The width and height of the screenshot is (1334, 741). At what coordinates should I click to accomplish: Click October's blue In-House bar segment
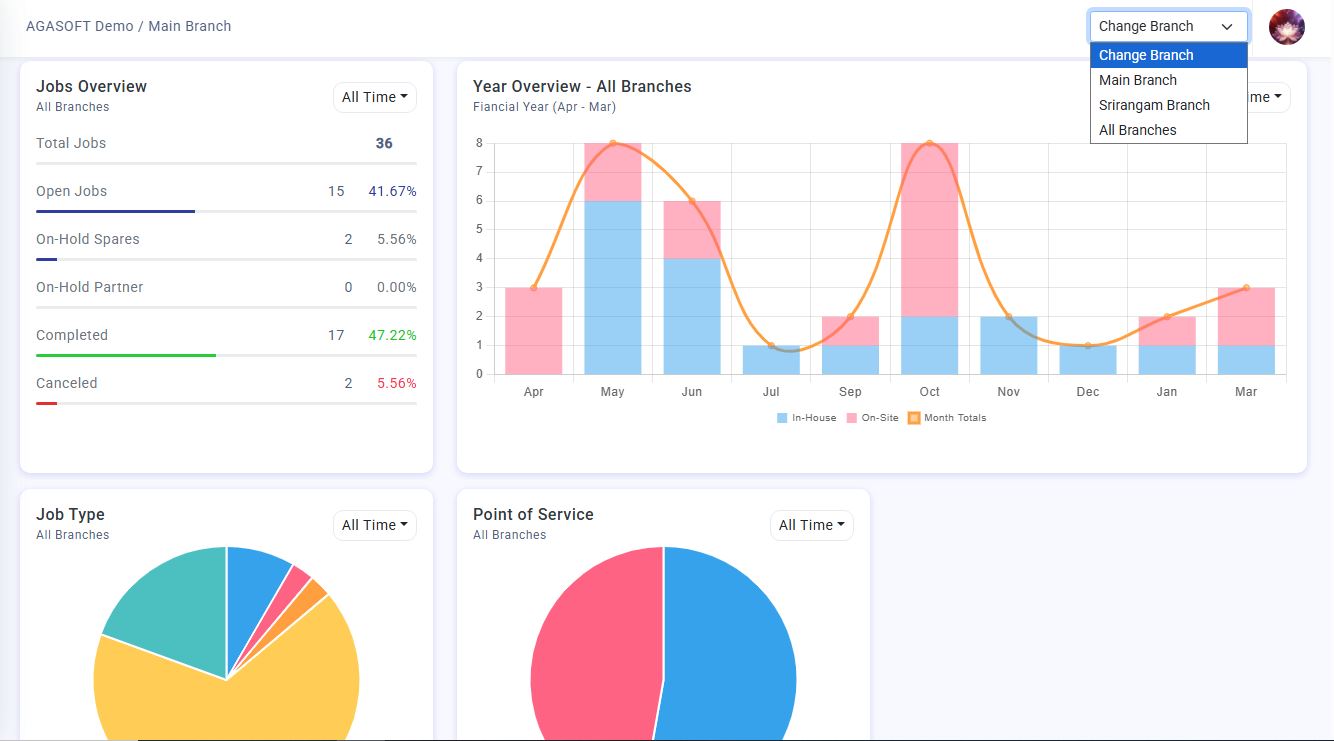(x=929, y=345)
